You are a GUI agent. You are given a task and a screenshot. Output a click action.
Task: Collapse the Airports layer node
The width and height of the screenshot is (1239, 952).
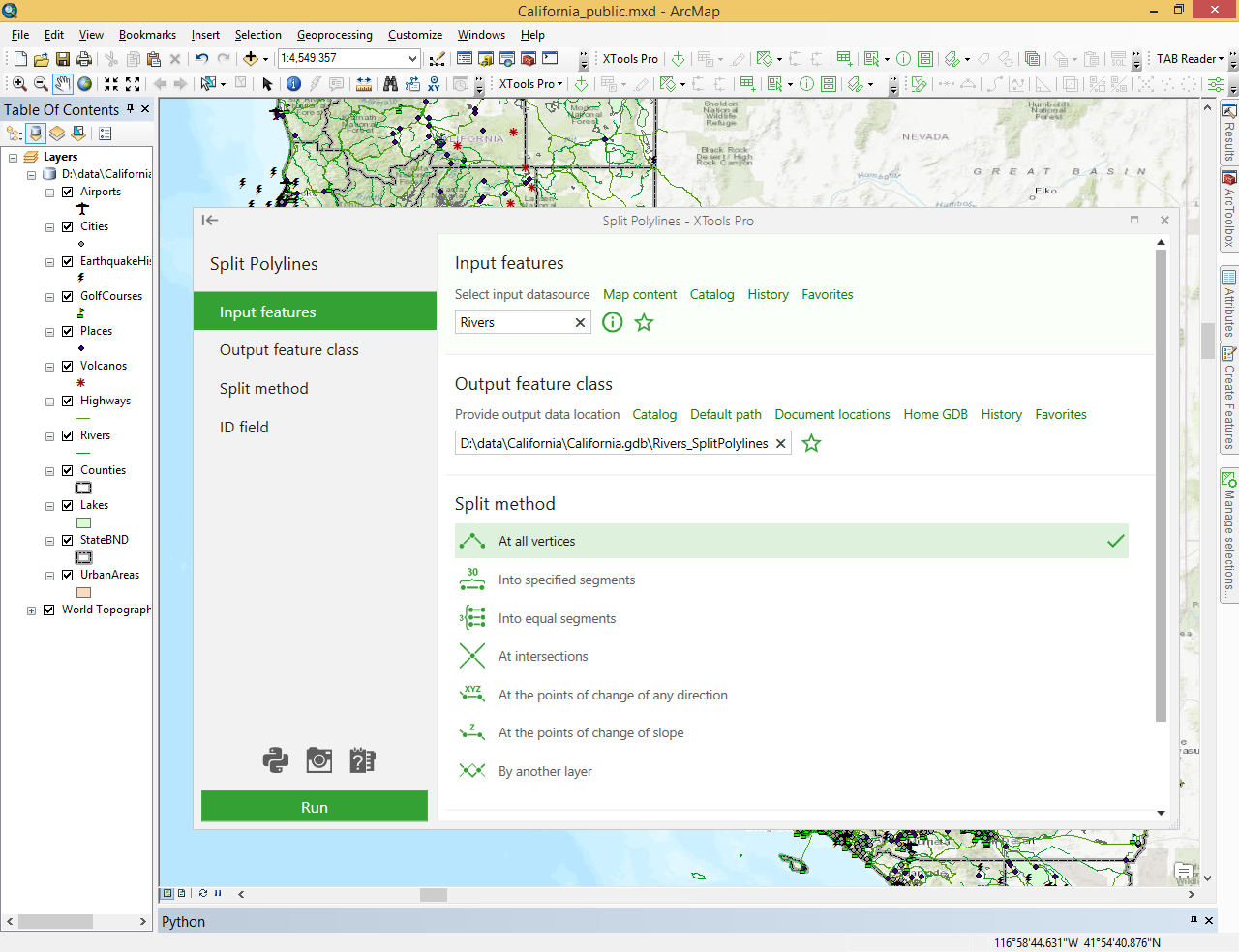tap(49, 193)
